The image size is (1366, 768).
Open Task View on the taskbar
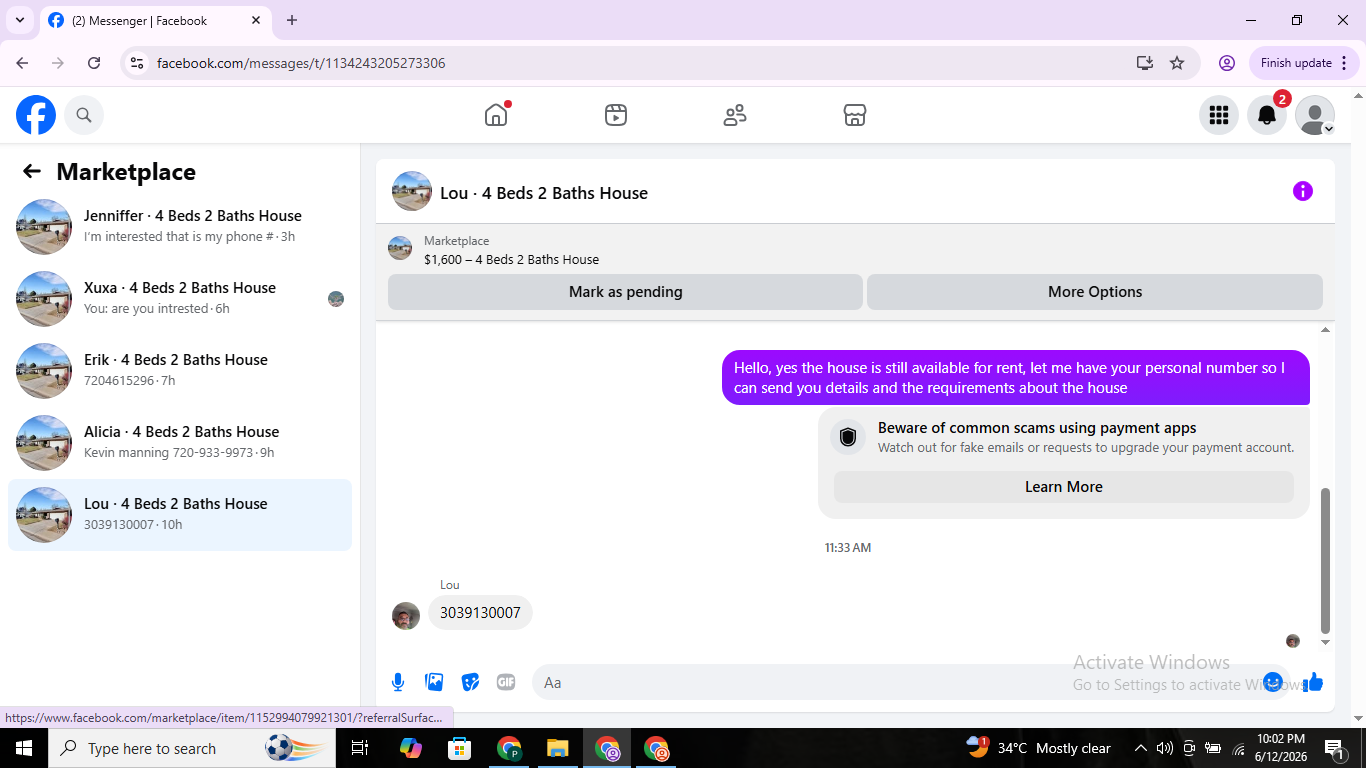360,748
